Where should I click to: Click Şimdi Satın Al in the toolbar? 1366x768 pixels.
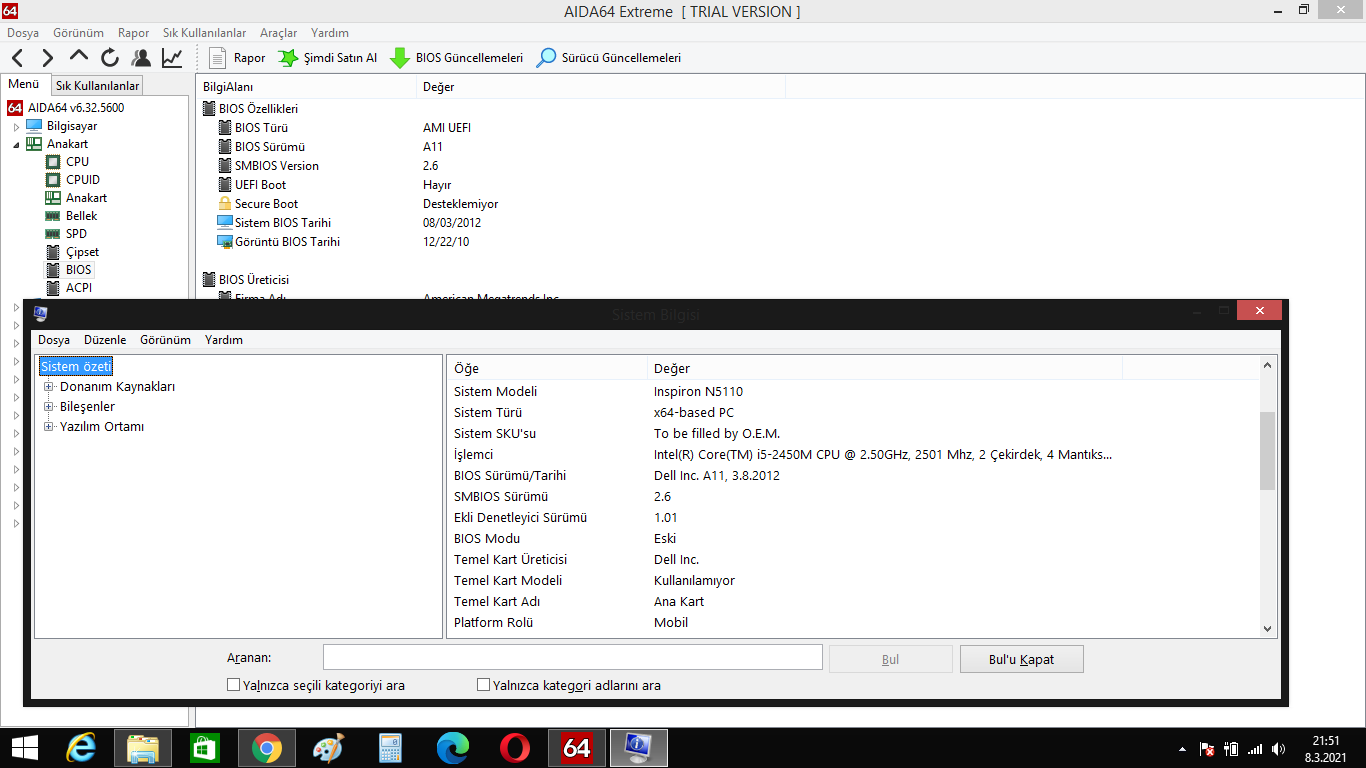[328, 58]
